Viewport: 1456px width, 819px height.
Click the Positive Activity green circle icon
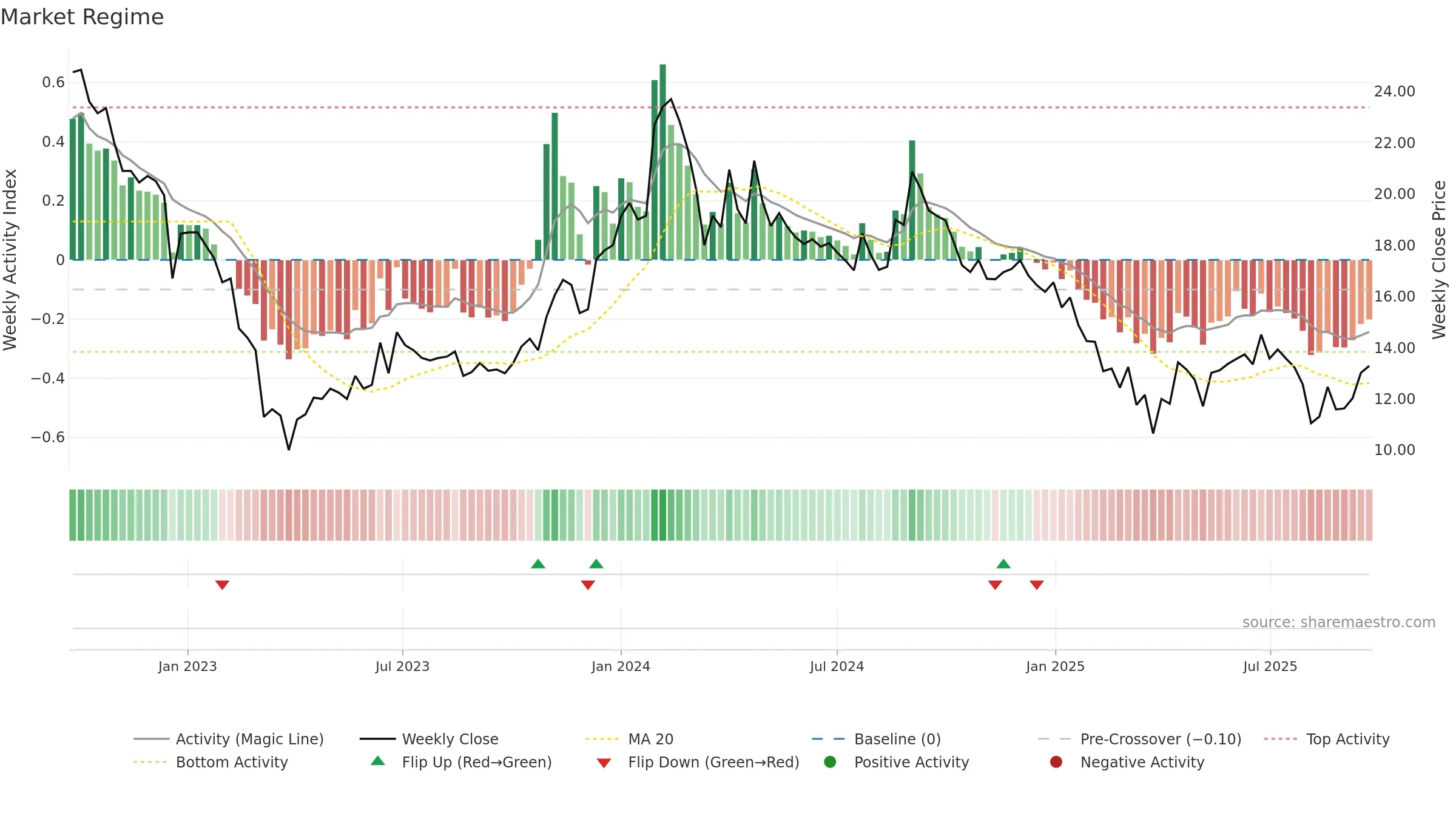830,761
